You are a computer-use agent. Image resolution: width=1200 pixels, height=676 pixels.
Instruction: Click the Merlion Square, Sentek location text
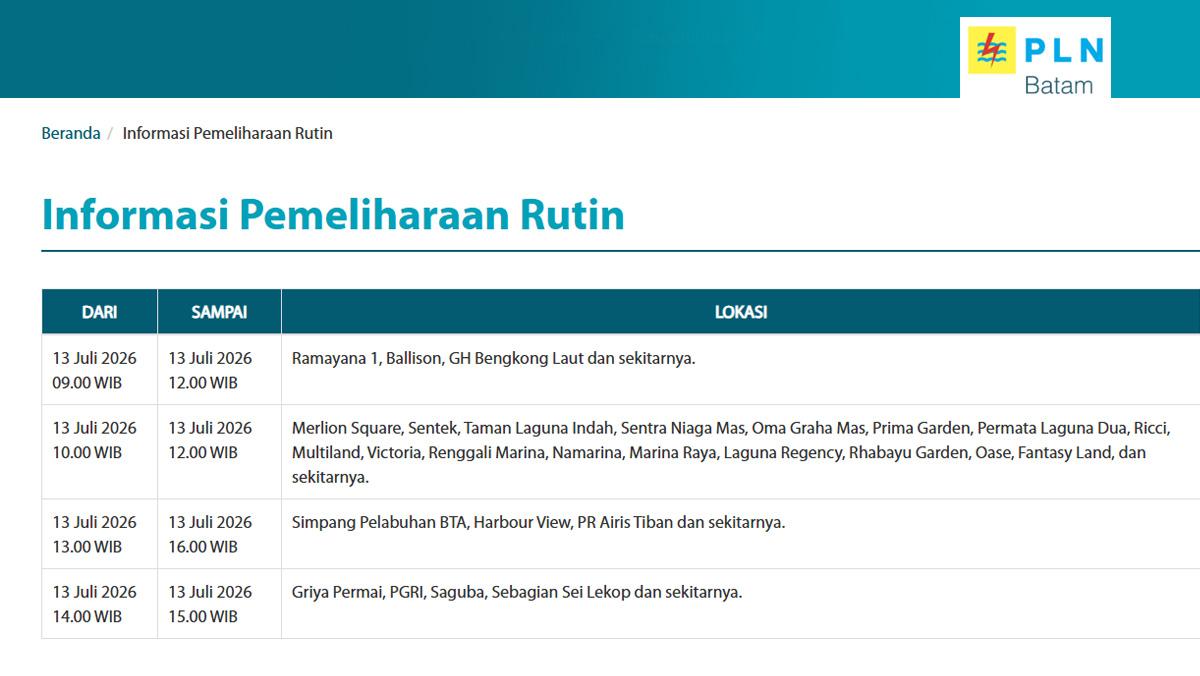731,452
